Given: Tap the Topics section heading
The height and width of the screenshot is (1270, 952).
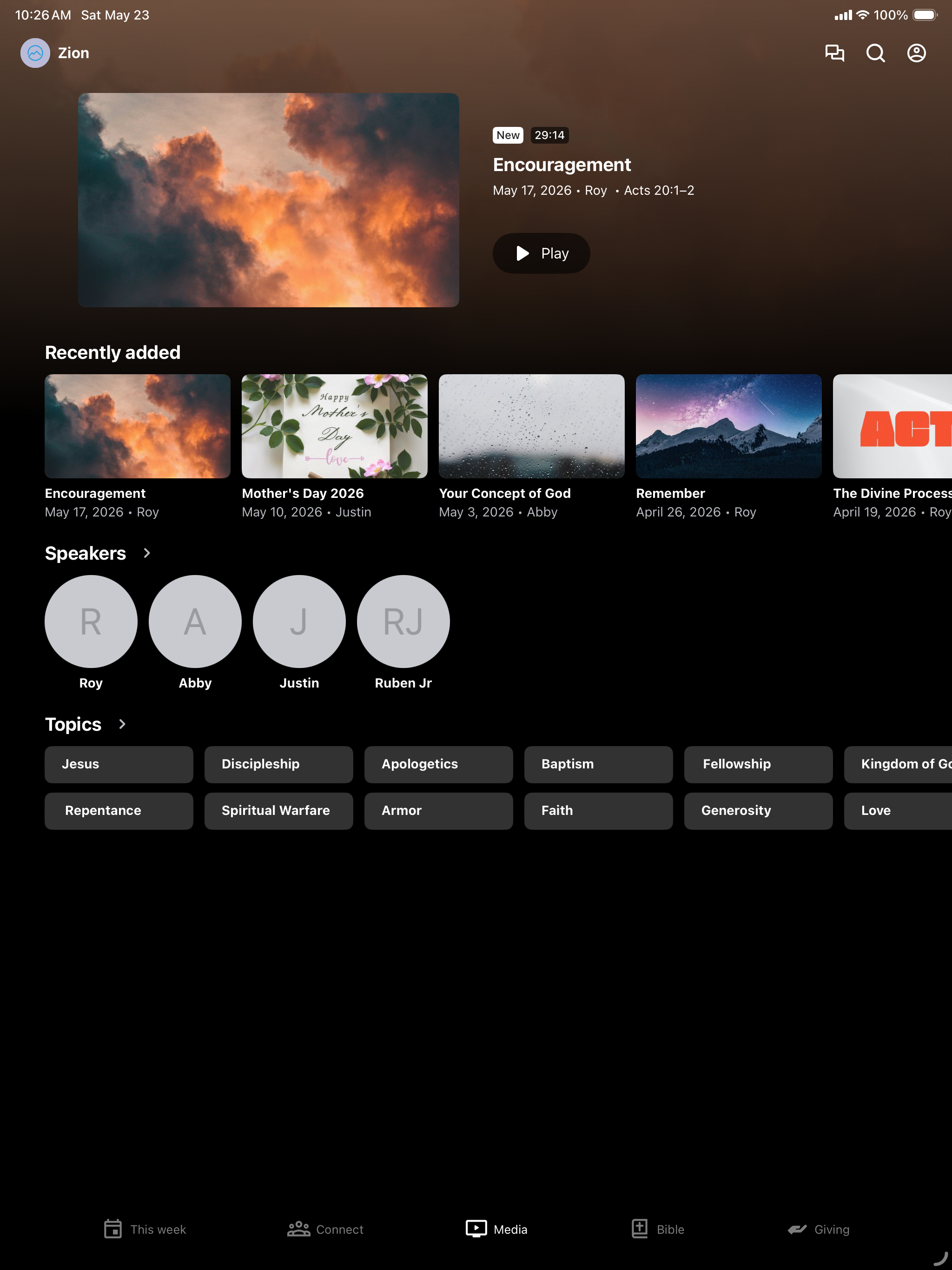Looking at the screenshot, I should point(73,724).
